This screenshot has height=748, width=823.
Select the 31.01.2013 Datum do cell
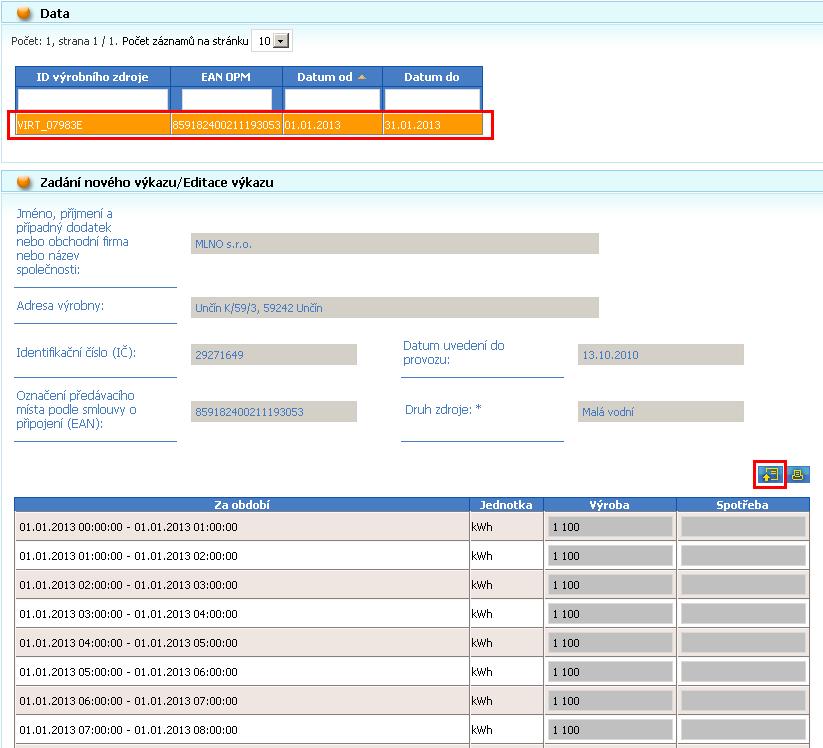(432, 125)
